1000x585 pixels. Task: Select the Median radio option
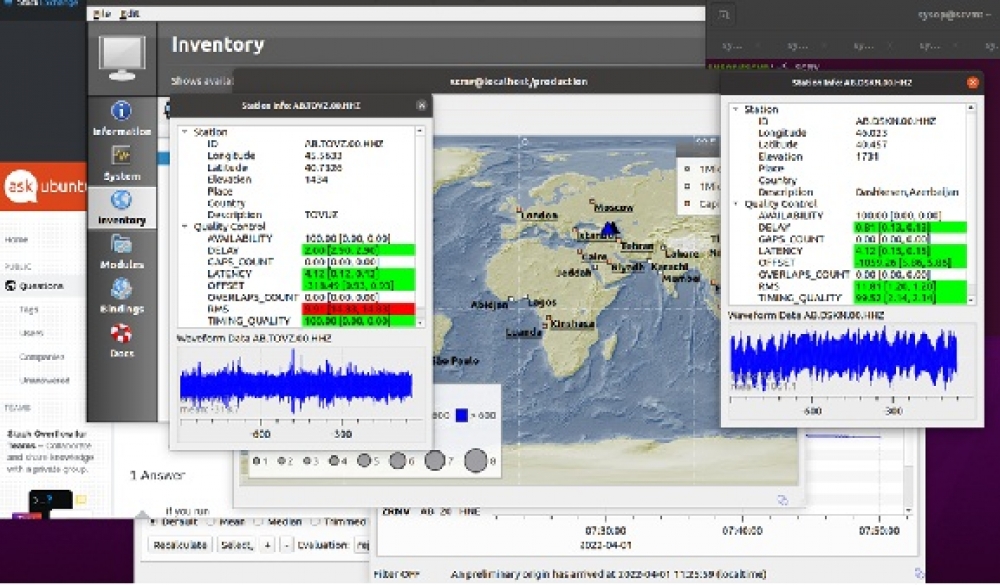[x=258, y=521]
